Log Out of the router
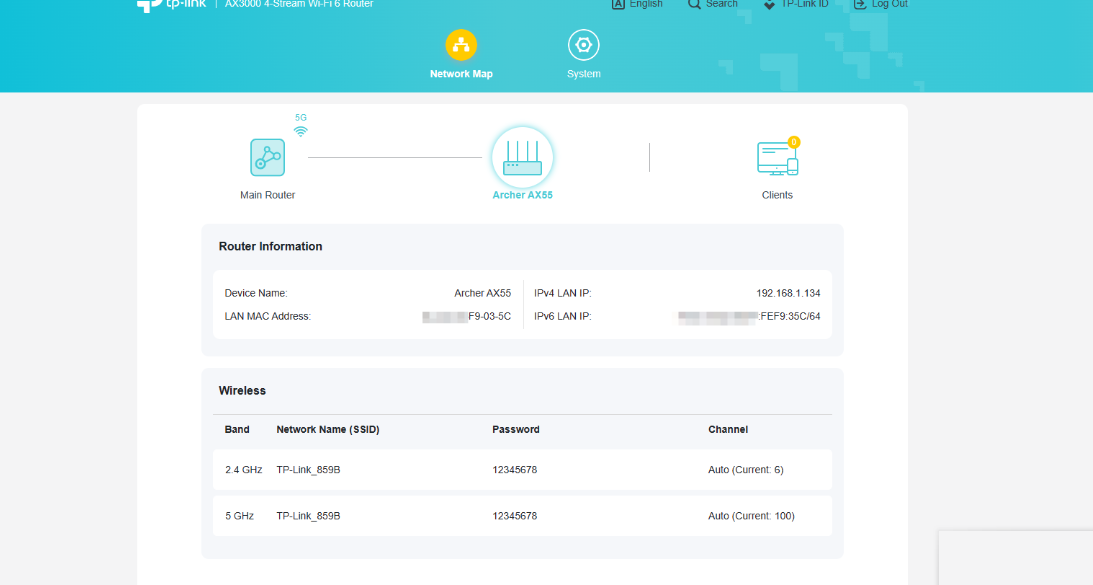The image size is (1093, 585). click(x=890, y=4)
